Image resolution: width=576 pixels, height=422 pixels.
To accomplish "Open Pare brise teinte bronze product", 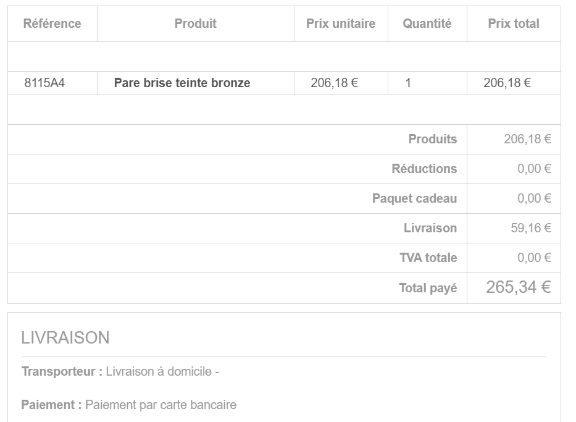I will pyautogui.click(x=182, y=83).
